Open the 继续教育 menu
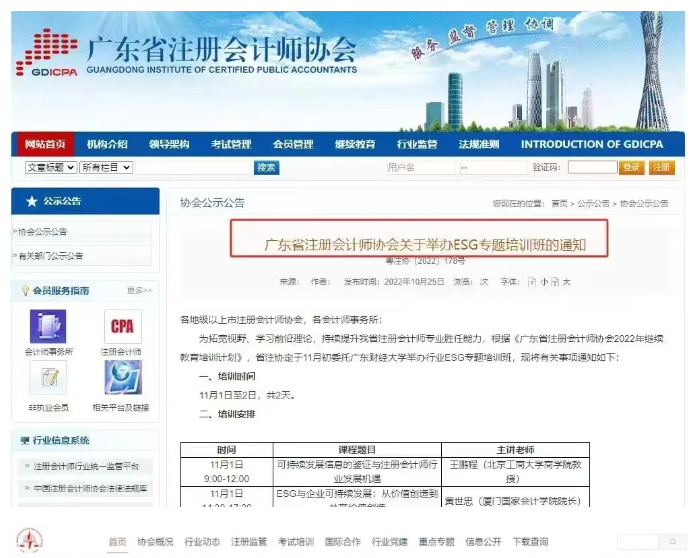This screenshot has height=558, width=696. pos(355,144)
